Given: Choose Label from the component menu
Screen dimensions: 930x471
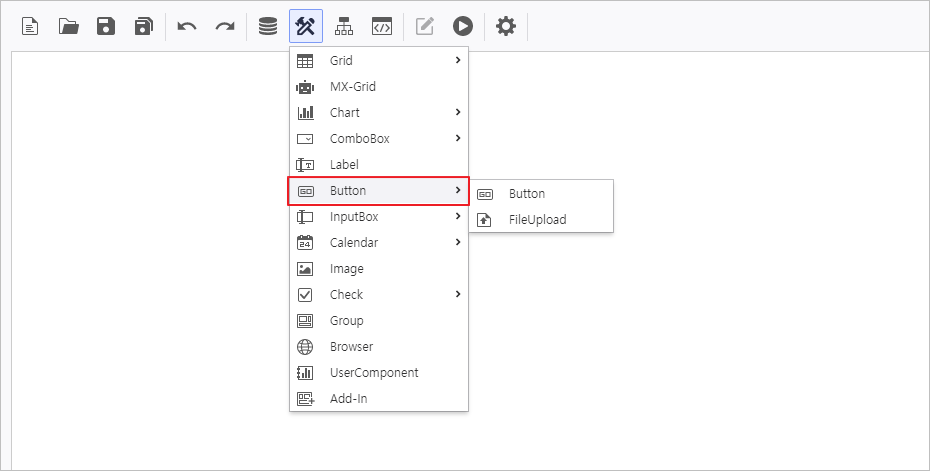Looking at the screenshot, I should [344, 165].
